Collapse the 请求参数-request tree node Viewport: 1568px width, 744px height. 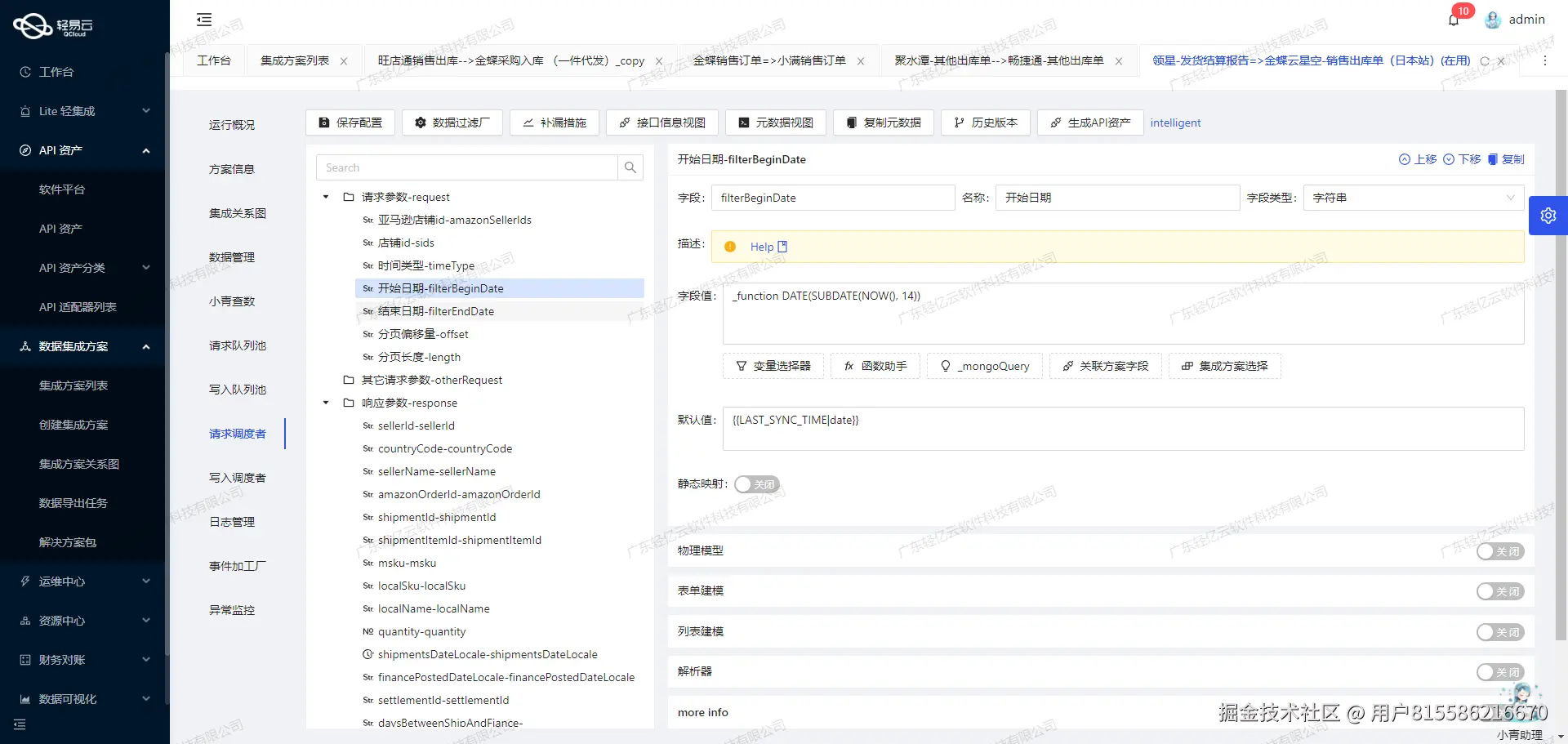tap(325, 197)
